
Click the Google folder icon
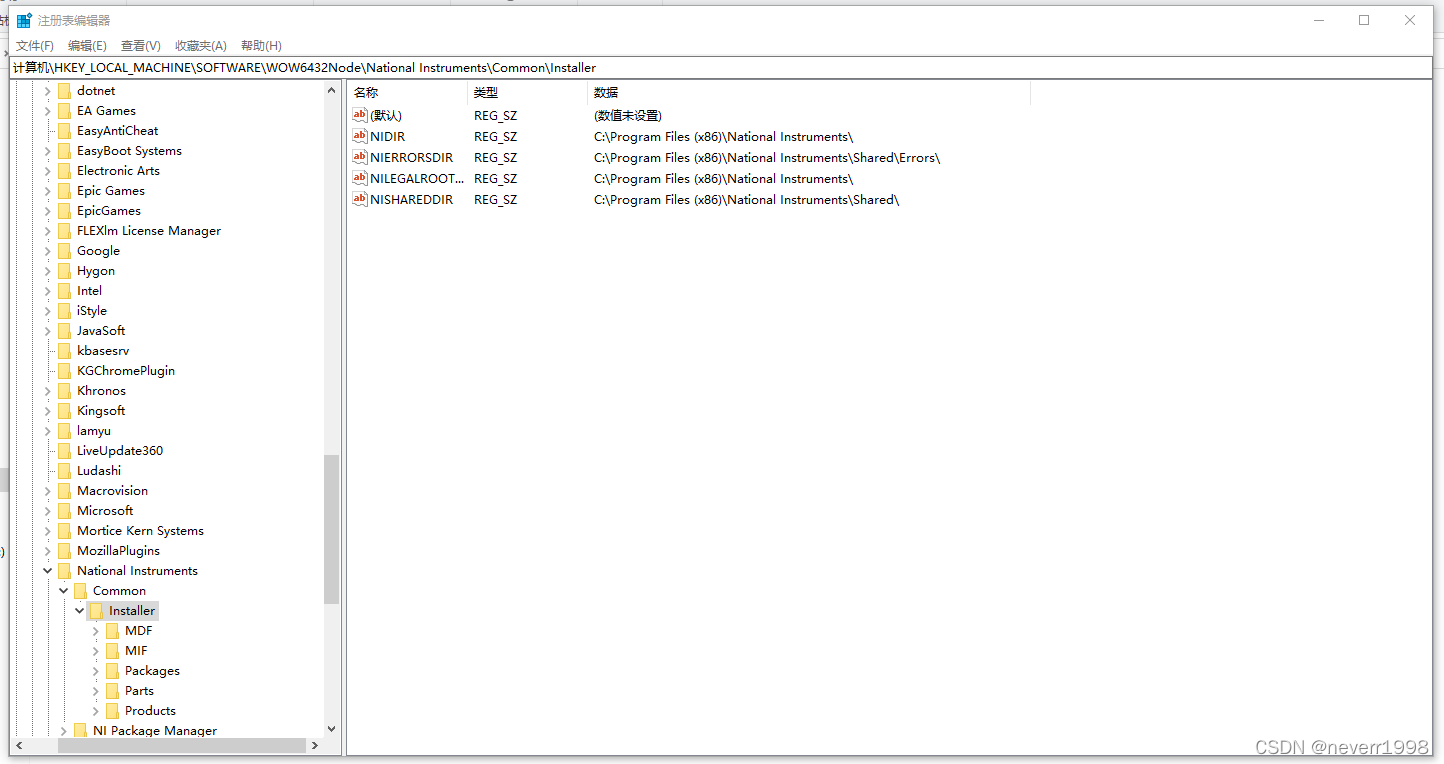tap(65, 251)
